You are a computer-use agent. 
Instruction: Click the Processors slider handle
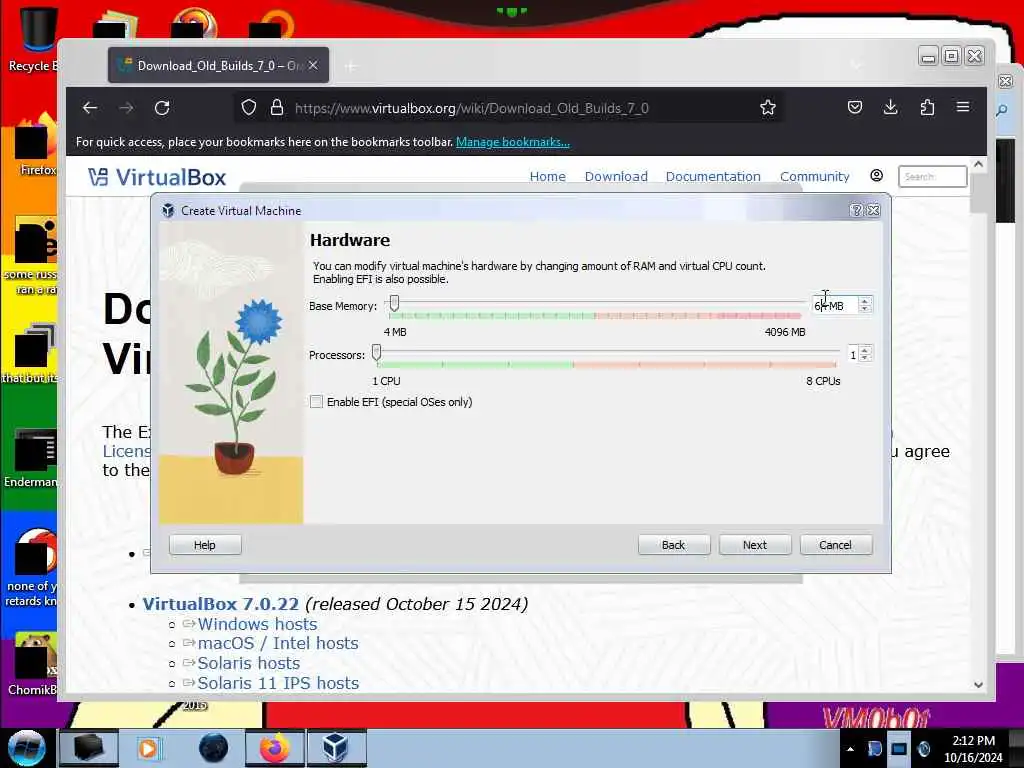[377, 353]
